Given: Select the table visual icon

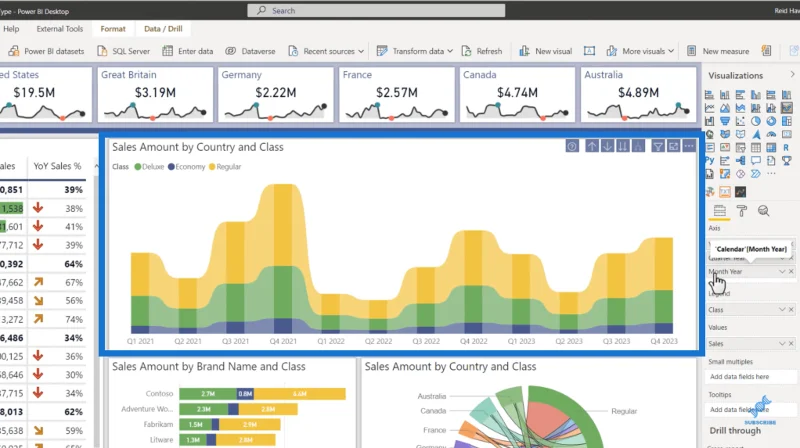Looking at the screenshot, I should click(x=756, y=147).
